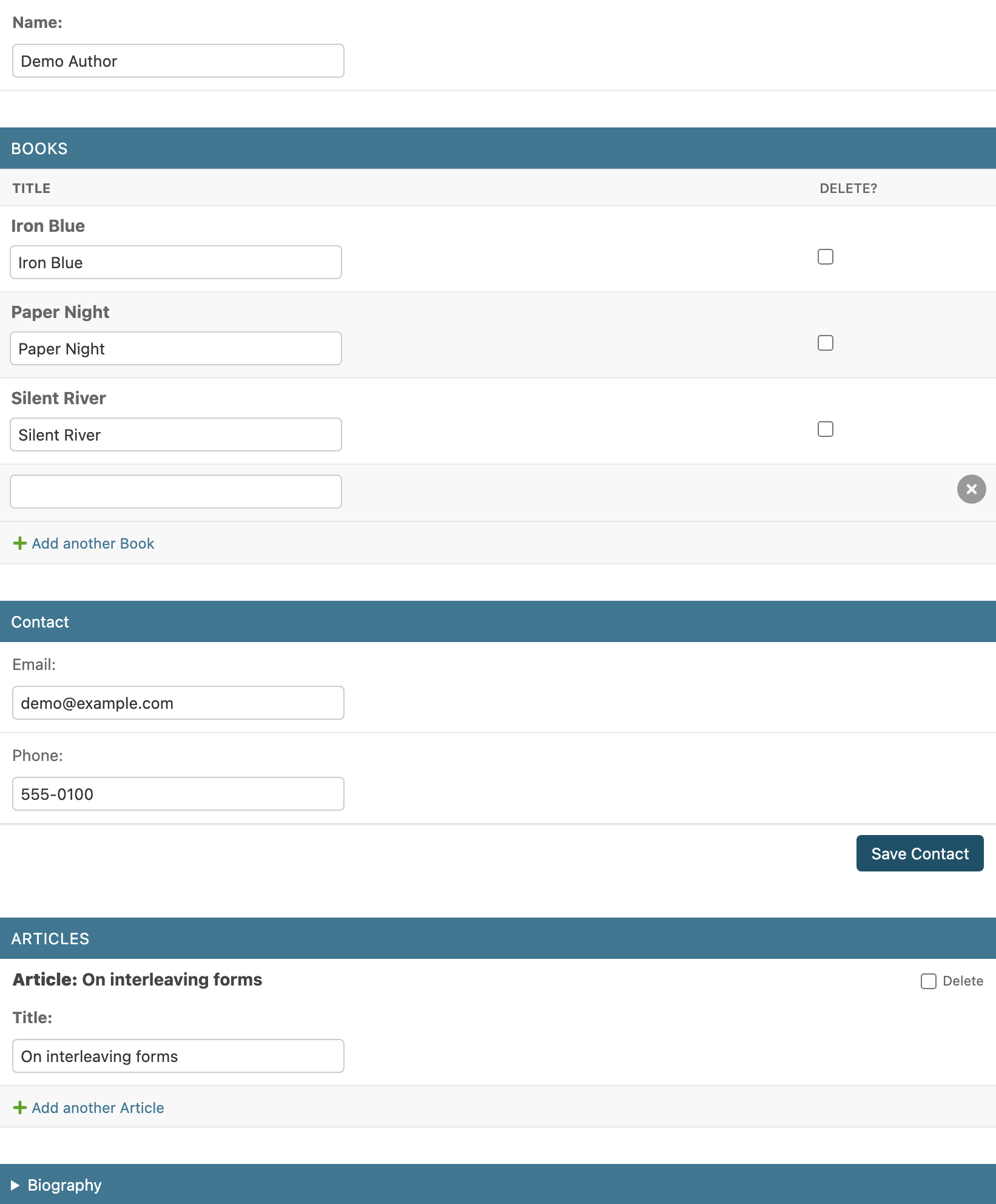Click the green plus icon beside Add another Book

coord(20,543)
